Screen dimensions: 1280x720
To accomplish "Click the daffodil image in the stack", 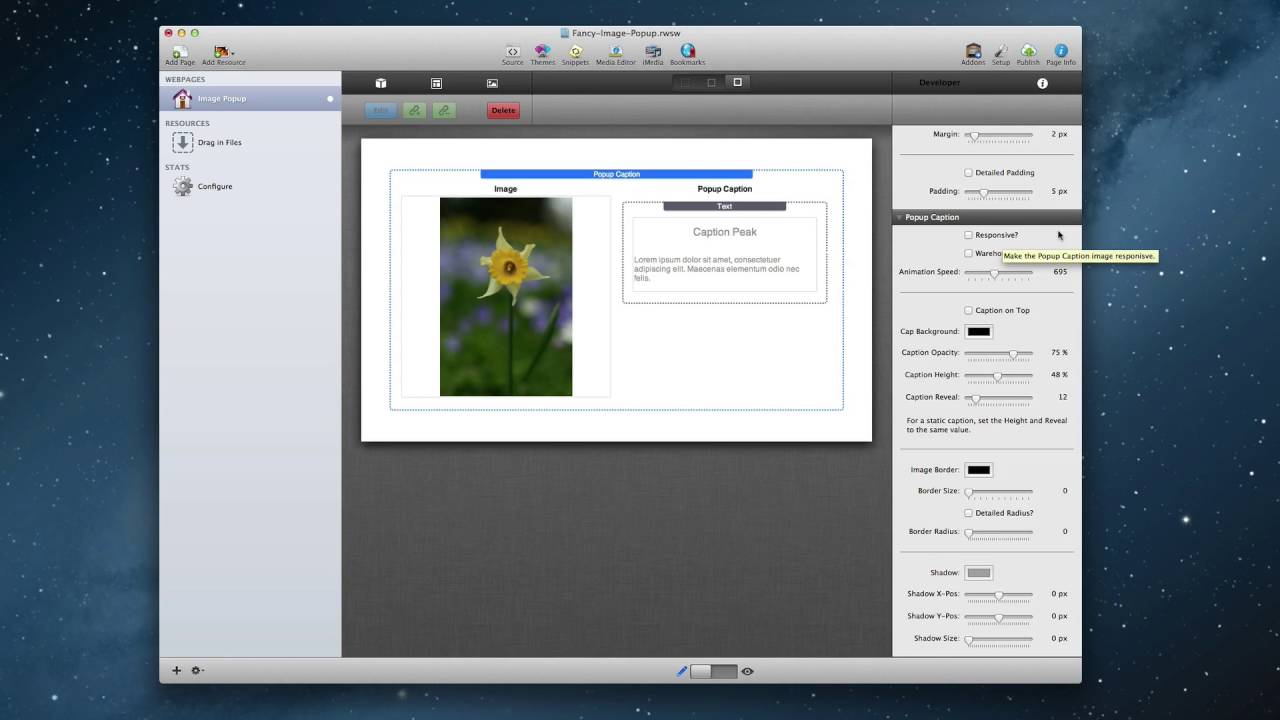I will pos(506,297).
